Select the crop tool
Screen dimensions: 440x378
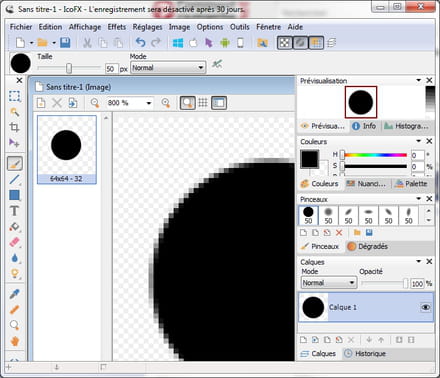click(14, 127)
